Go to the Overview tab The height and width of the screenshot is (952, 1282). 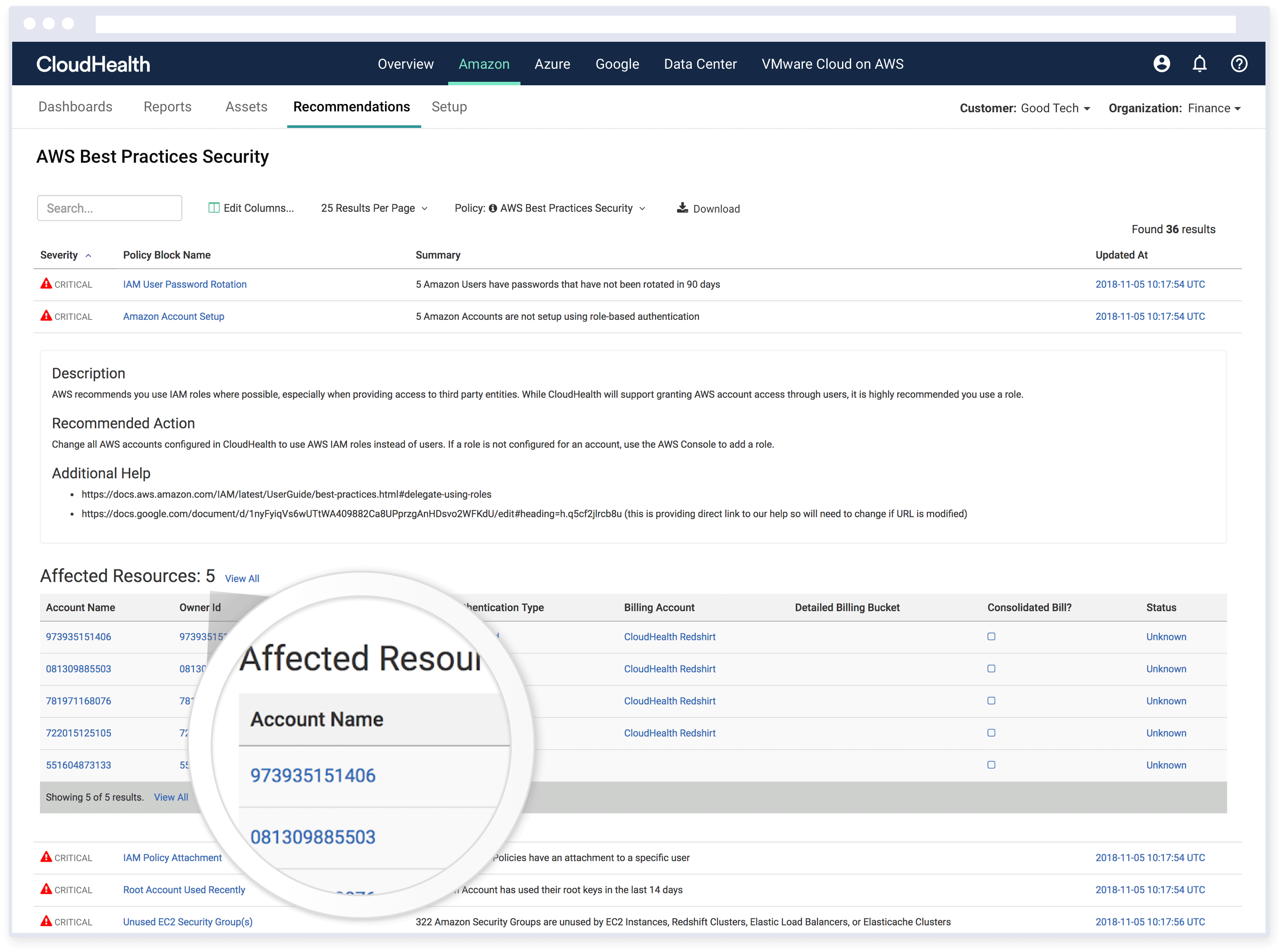pos(405,64)
